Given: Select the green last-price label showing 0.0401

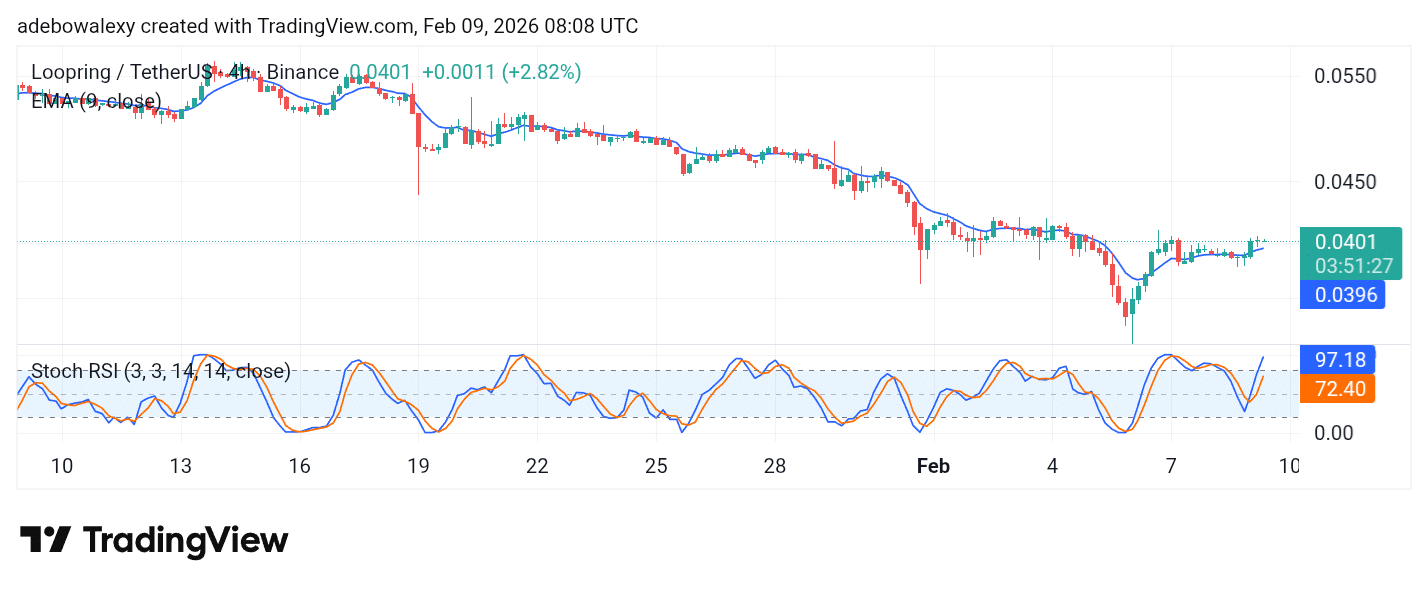Looking at the screenshot, I should pyautogui.click(x=1344, y=241).
